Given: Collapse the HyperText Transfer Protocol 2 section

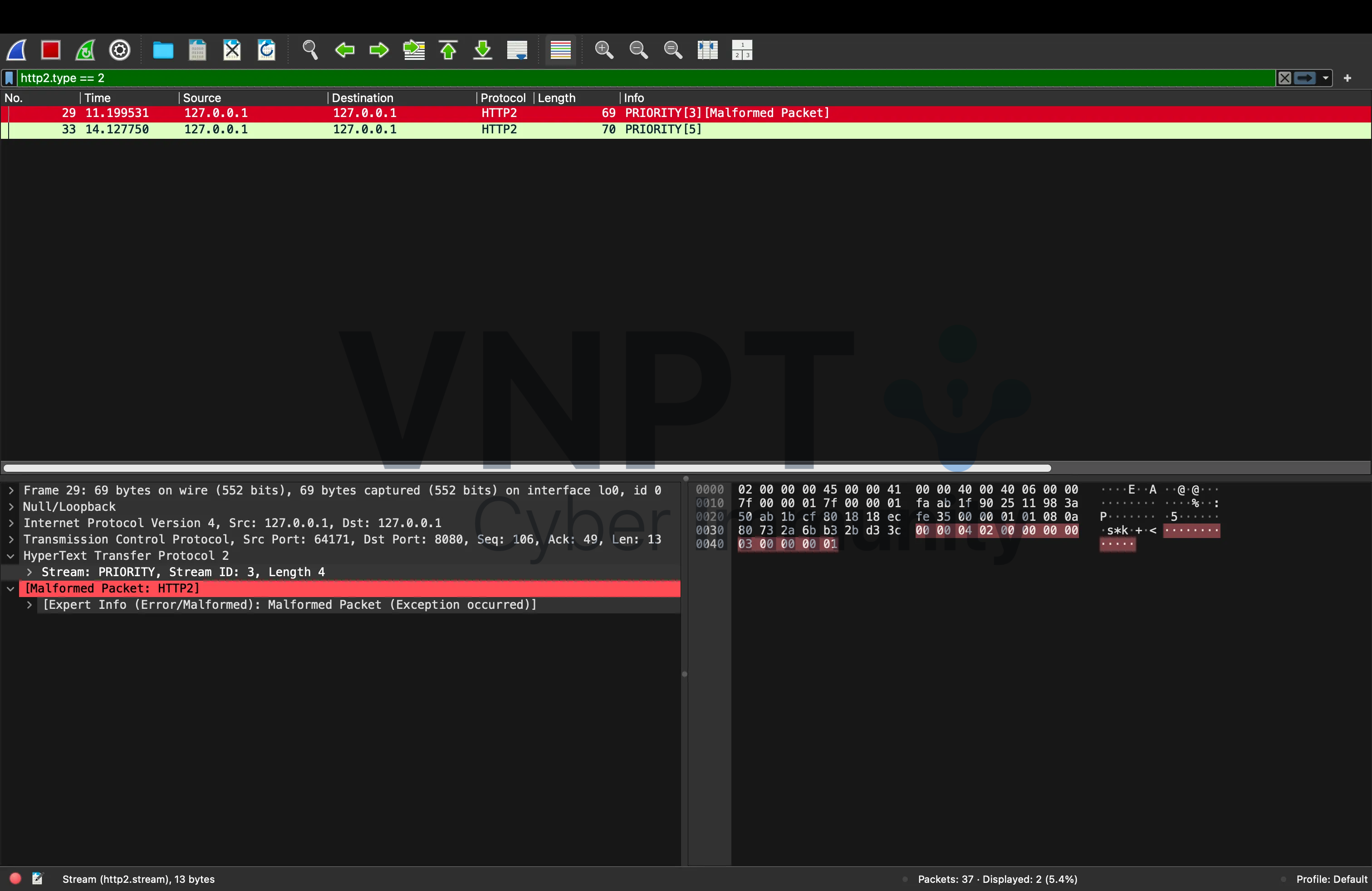Looking at the screenshot, I should tap(11, 556).
